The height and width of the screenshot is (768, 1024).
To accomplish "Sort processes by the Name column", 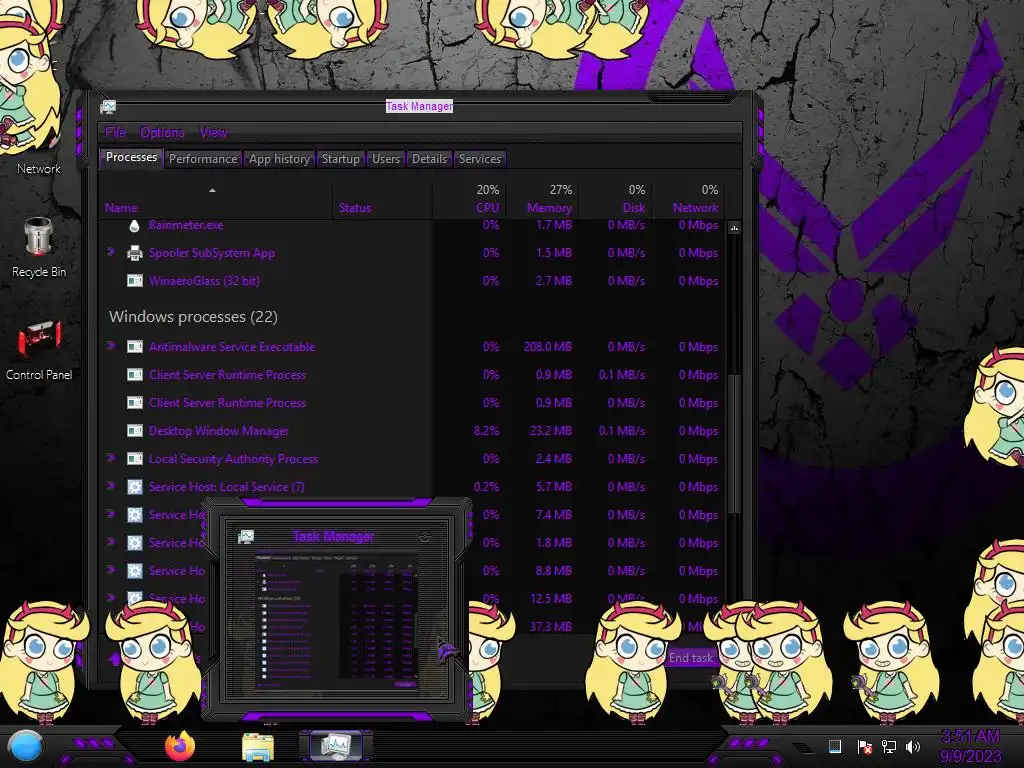I will point(216,199).
